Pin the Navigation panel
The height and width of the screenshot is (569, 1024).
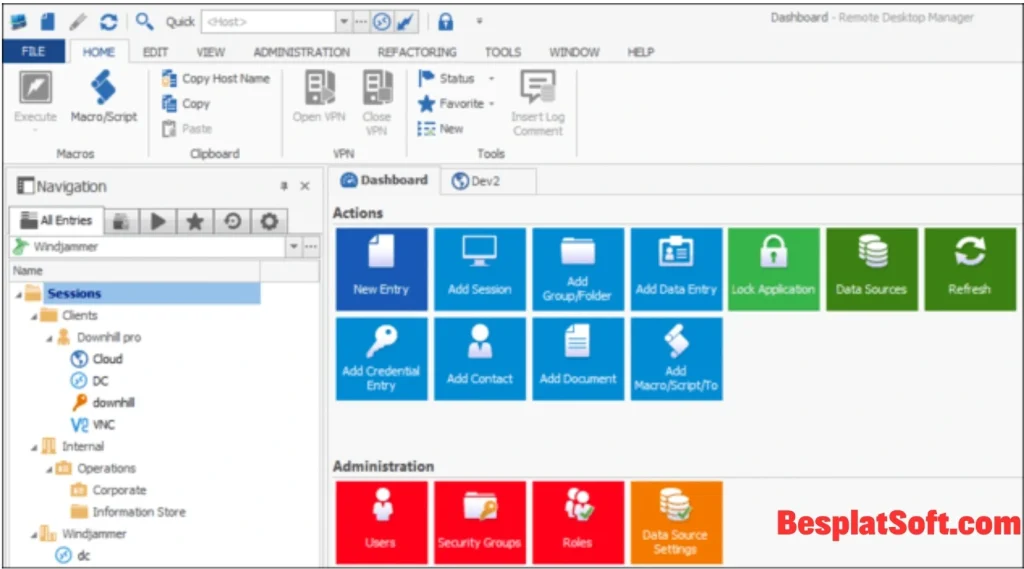(284, 186)
